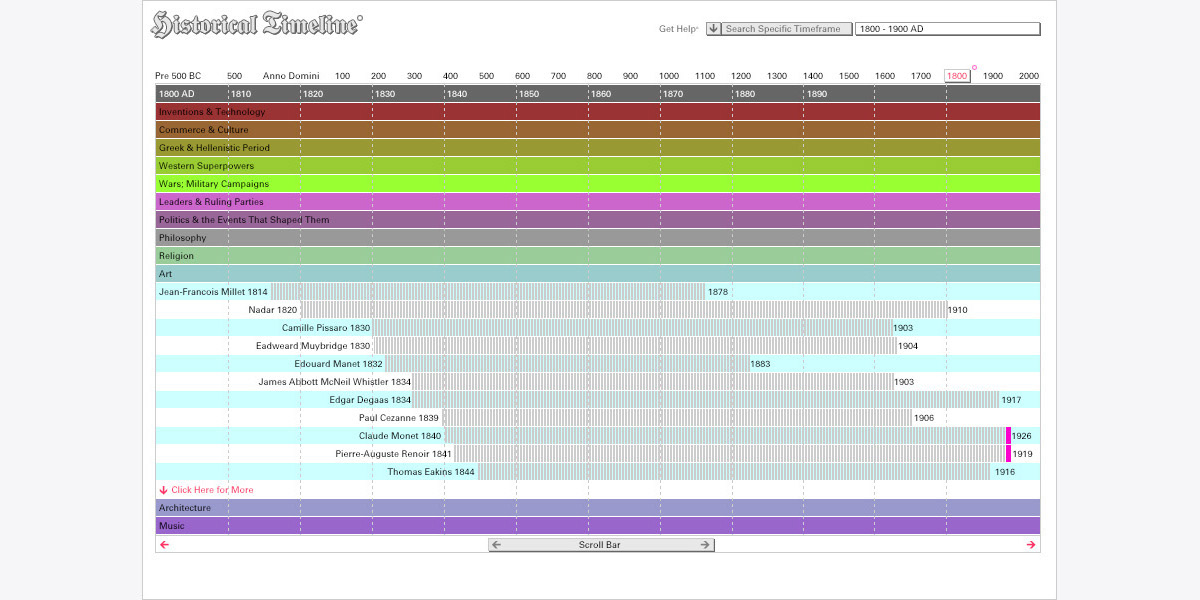Viewport: 1200px width, 600px height.
Task: Click the Scroll Bar handle
Action: coord(601,545)
